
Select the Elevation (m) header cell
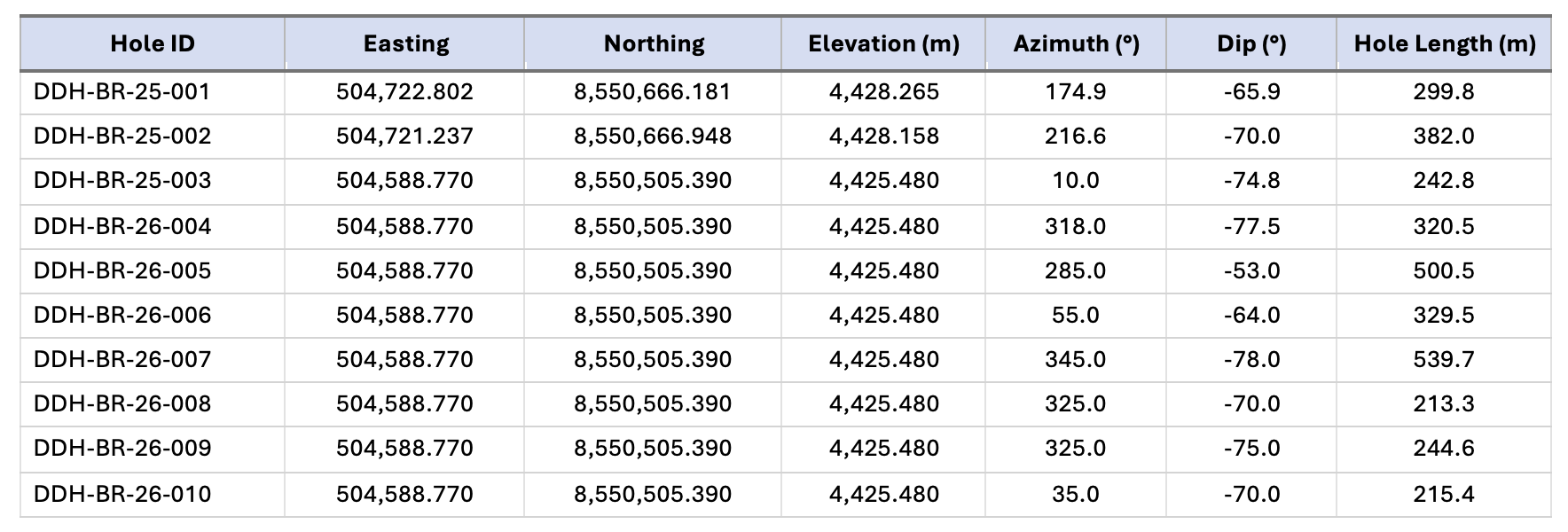click(x=883, y=43)
